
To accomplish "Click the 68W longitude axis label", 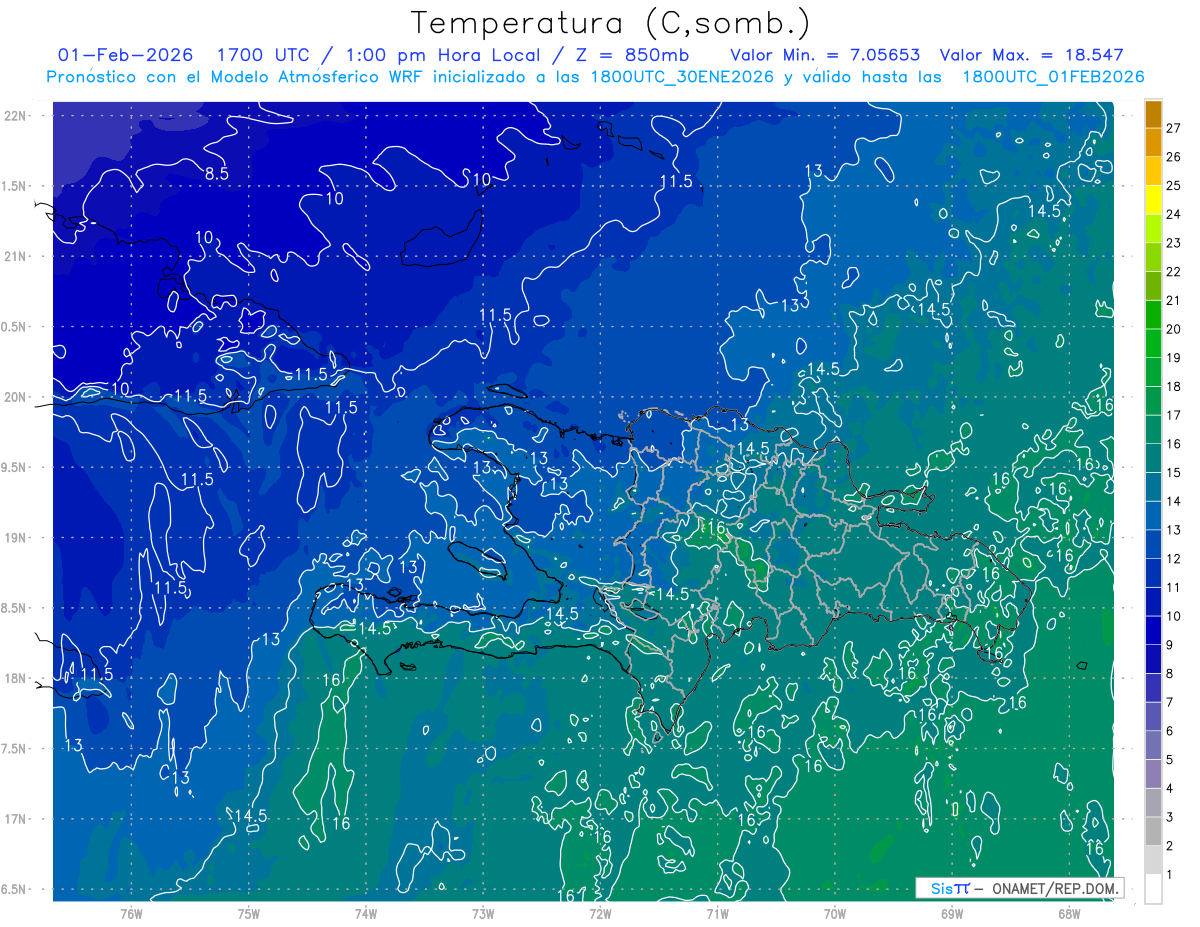I will pos(1069,913).
